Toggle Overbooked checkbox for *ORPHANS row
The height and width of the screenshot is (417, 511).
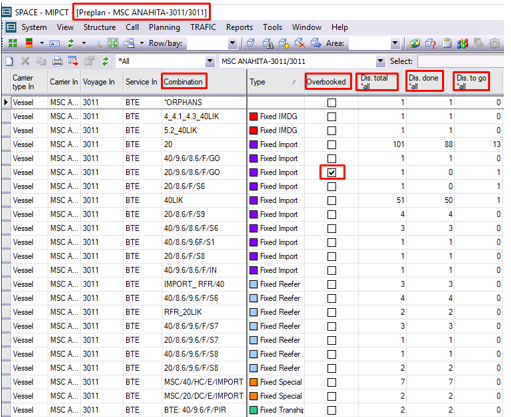(331, 102)
